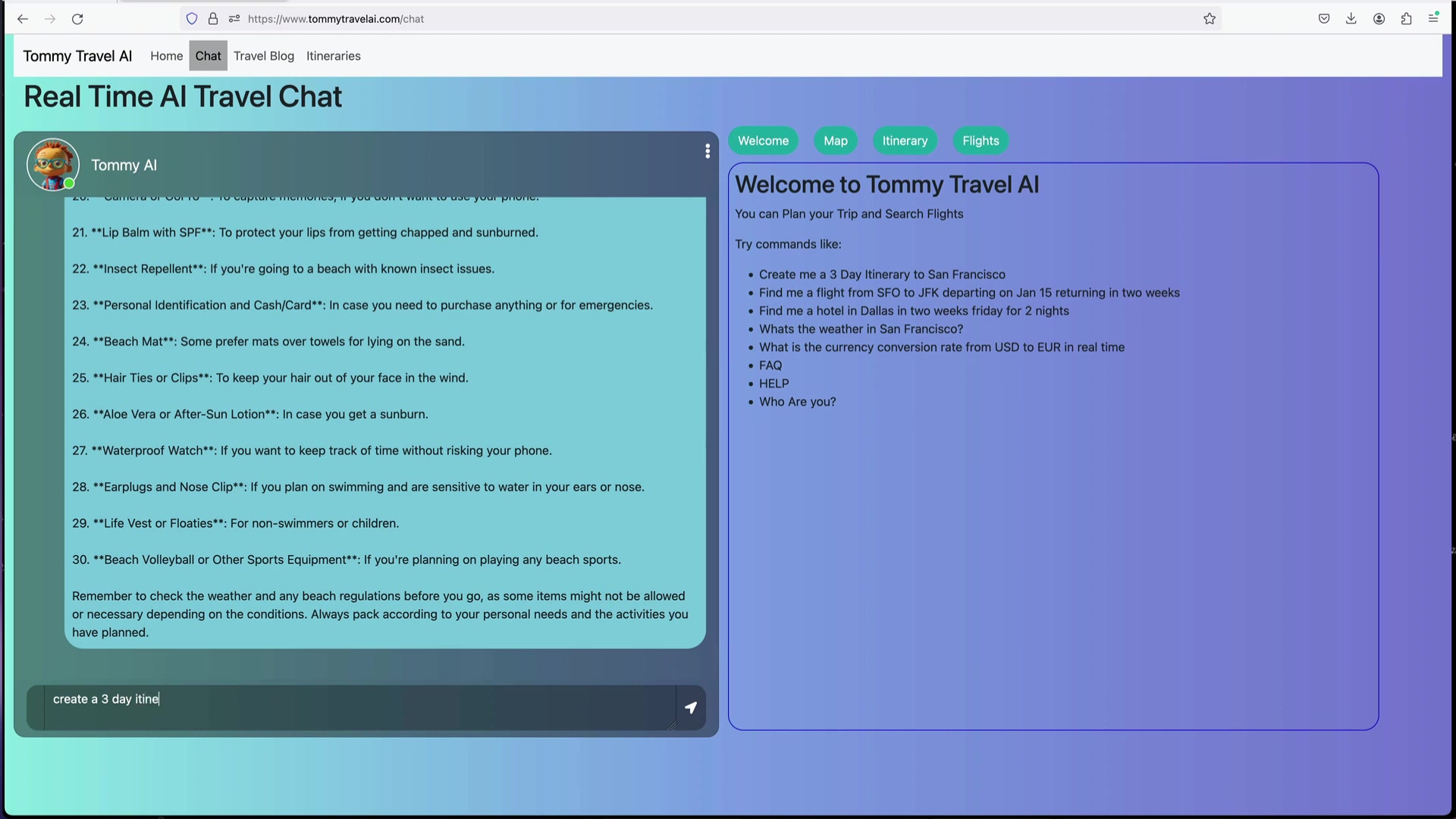
Task: Open the browser hamburger menu
Action: point(1433,19)
